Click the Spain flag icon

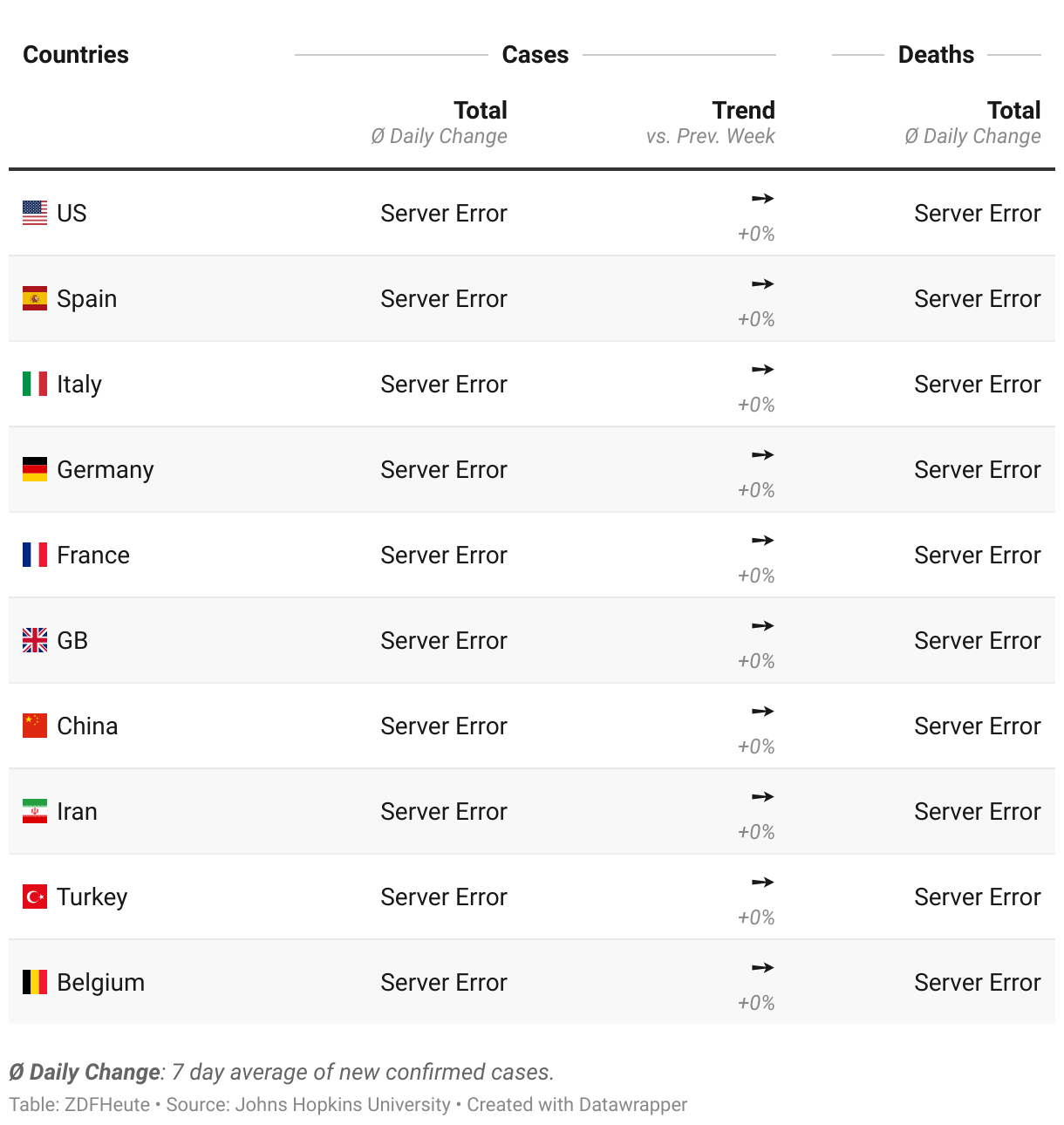pyautogui.click(x=35, y=298)
